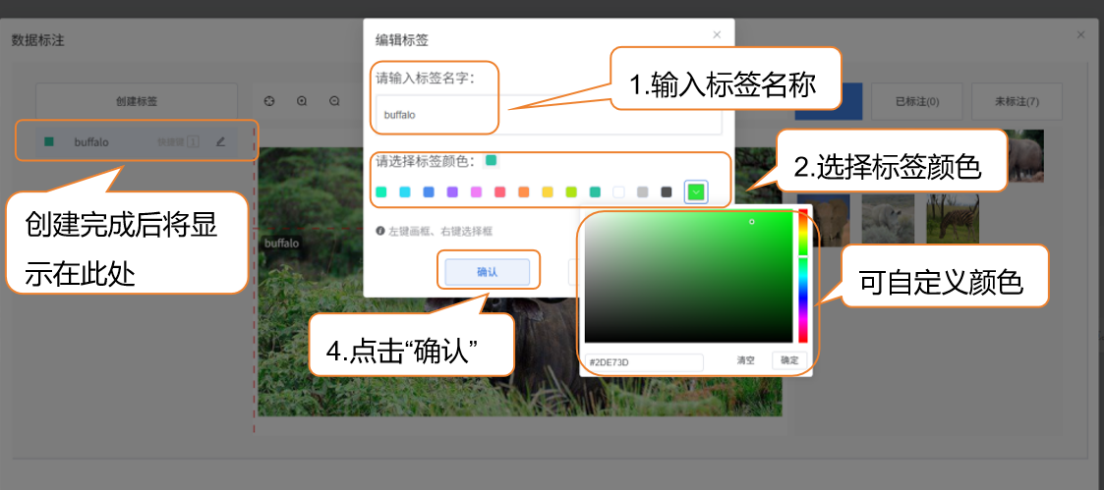The height and width of the screenshot is (490, 1104).
Task: Click the 创建标签 button
Action: (x=136, y=101)
